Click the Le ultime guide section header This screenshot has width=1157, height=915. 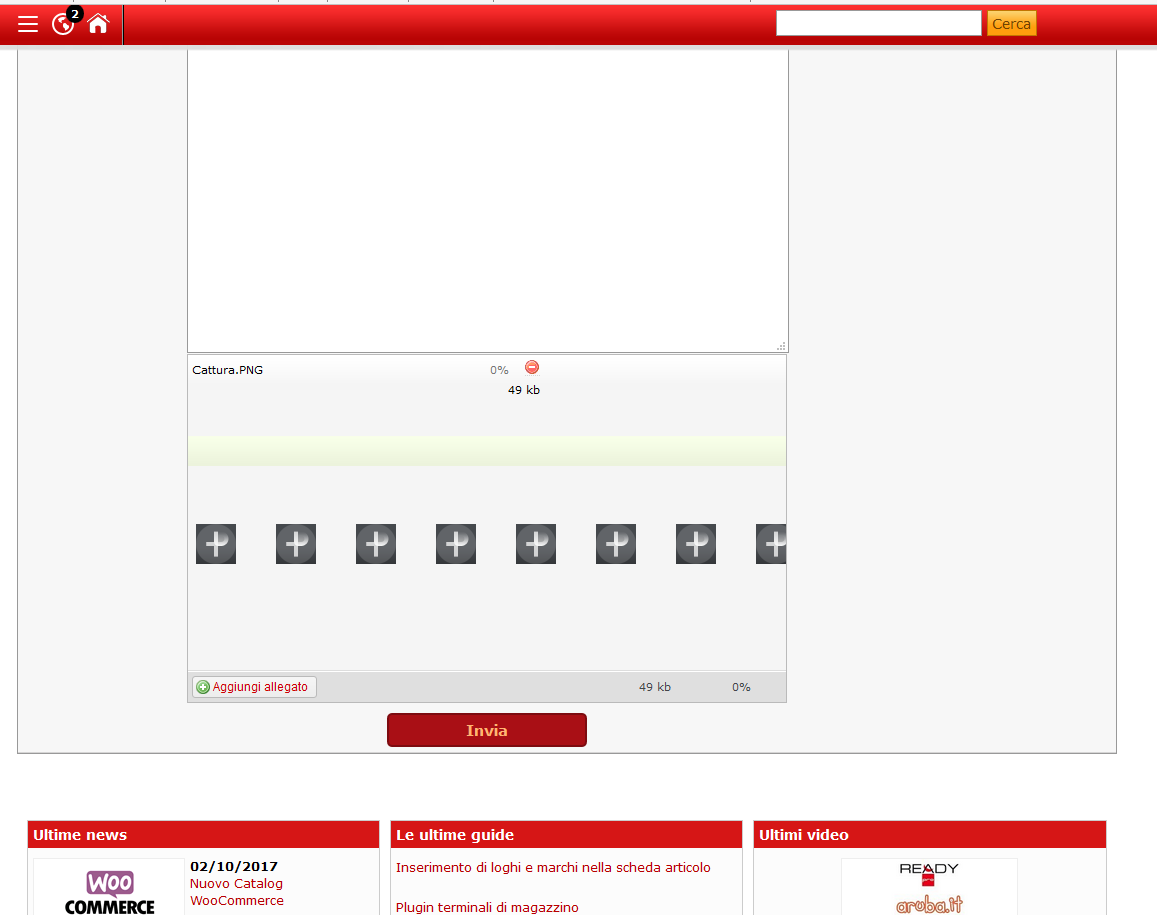point(566,835)
